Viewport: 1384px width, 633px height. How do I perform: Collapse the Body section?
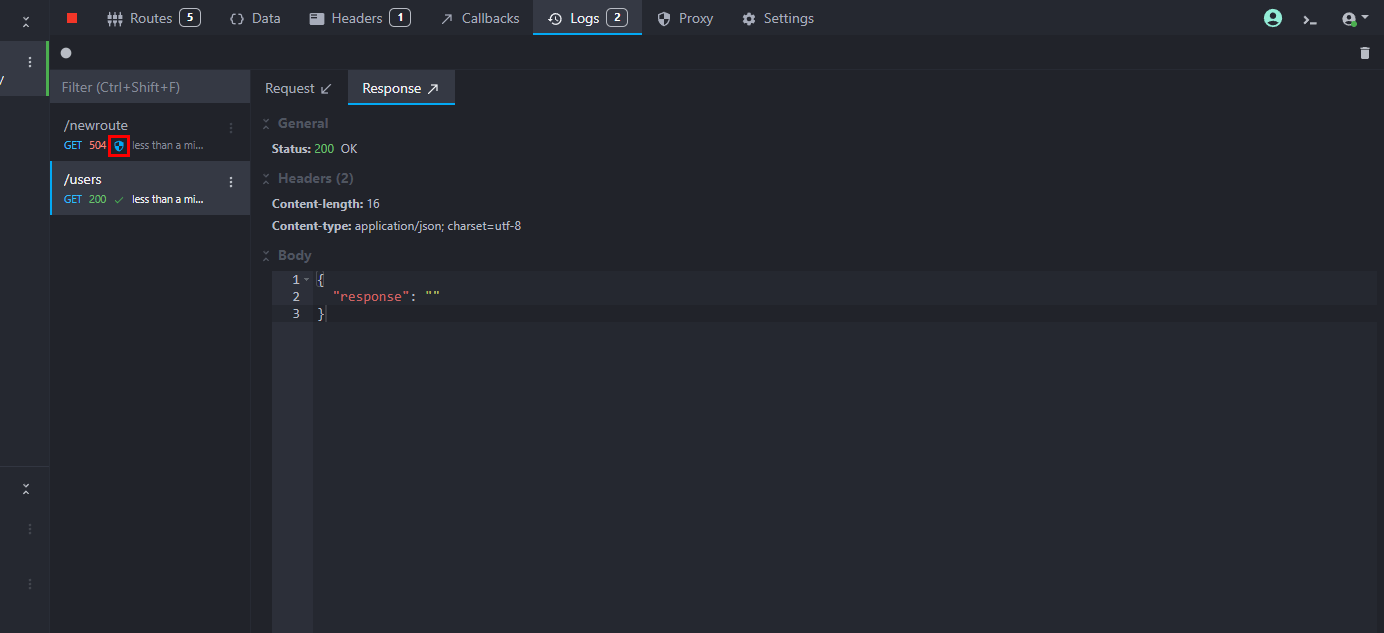(x=266, y=256)
